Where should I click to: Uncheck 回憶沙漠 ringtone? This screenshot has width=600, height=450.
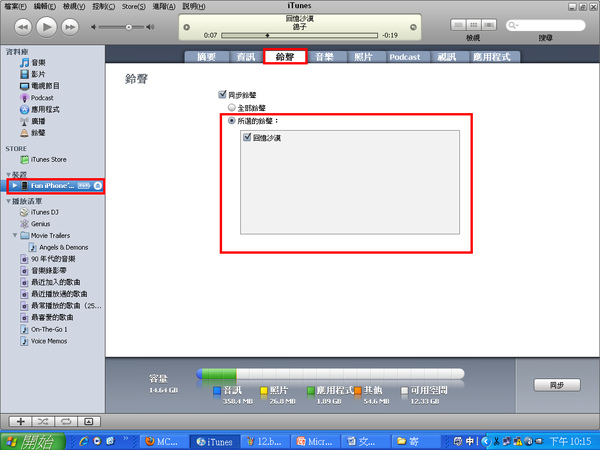247,137
